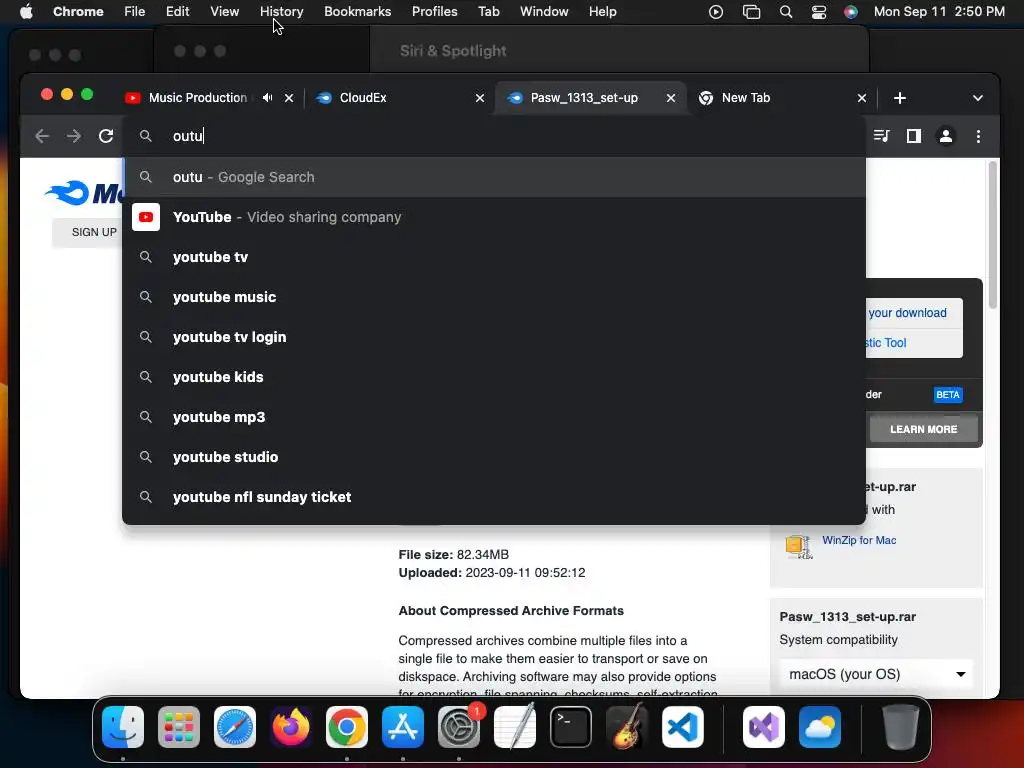The image size is (1024, 768).
Task: Launch Firefox from the Dock
Action: click(291, 727)
